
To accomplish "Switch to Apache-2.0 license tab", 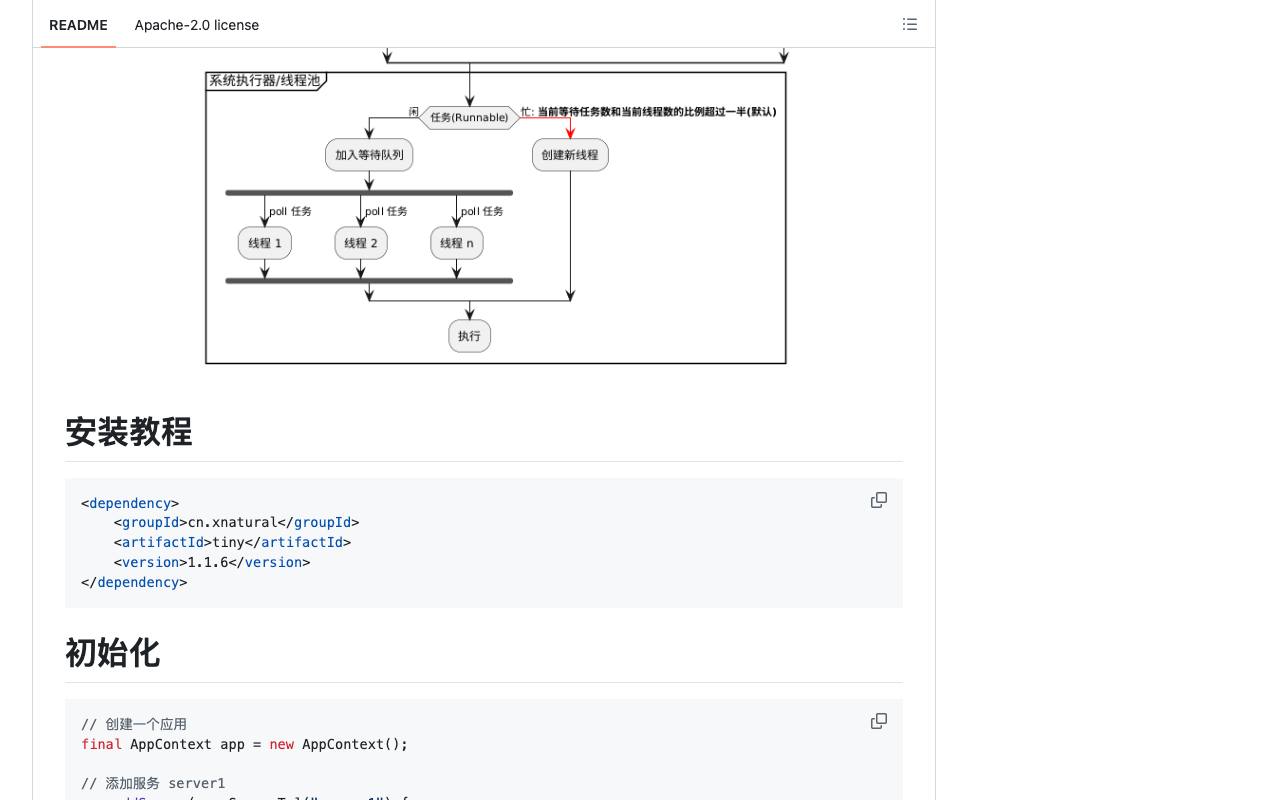I will 197,25.
